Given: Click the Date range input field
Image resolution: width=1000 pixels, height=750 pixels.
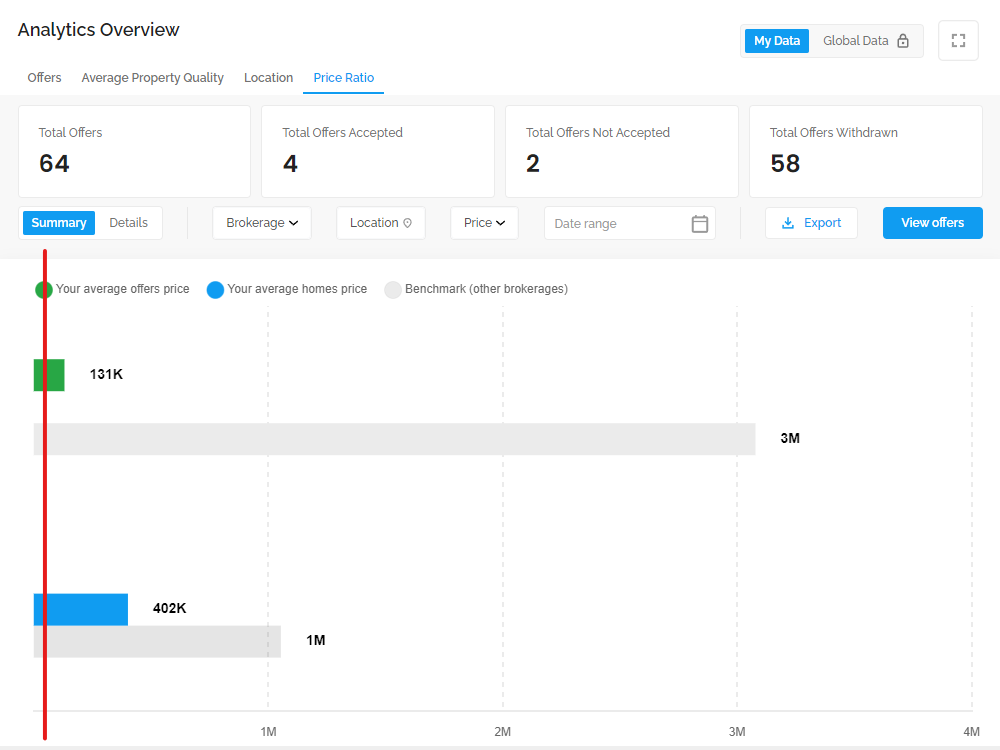Looking at the screenshot, I should pos(629,223).
